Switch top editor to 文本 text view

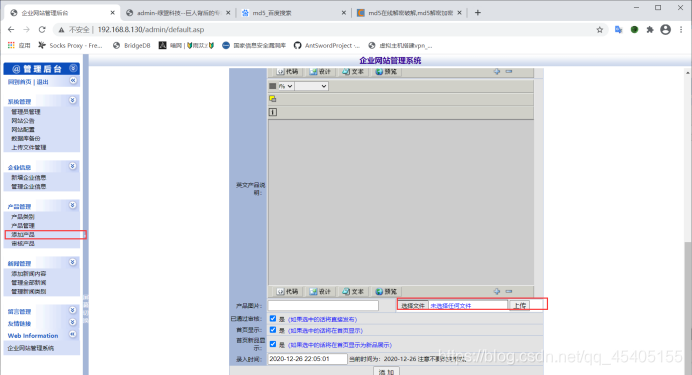pyautogui.click(x=353, y=71)
